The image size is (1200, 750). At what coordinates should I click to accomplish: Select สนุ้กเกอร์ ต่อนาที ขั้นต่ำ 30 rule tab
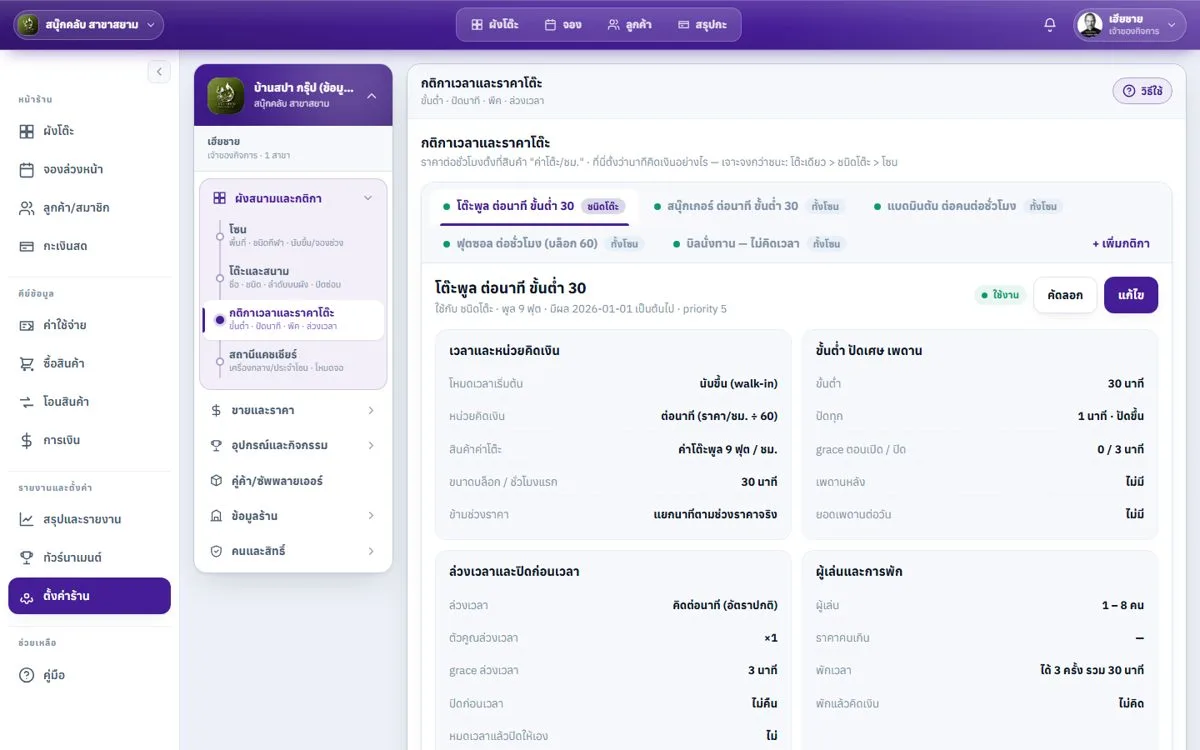(x=749, y=206)
